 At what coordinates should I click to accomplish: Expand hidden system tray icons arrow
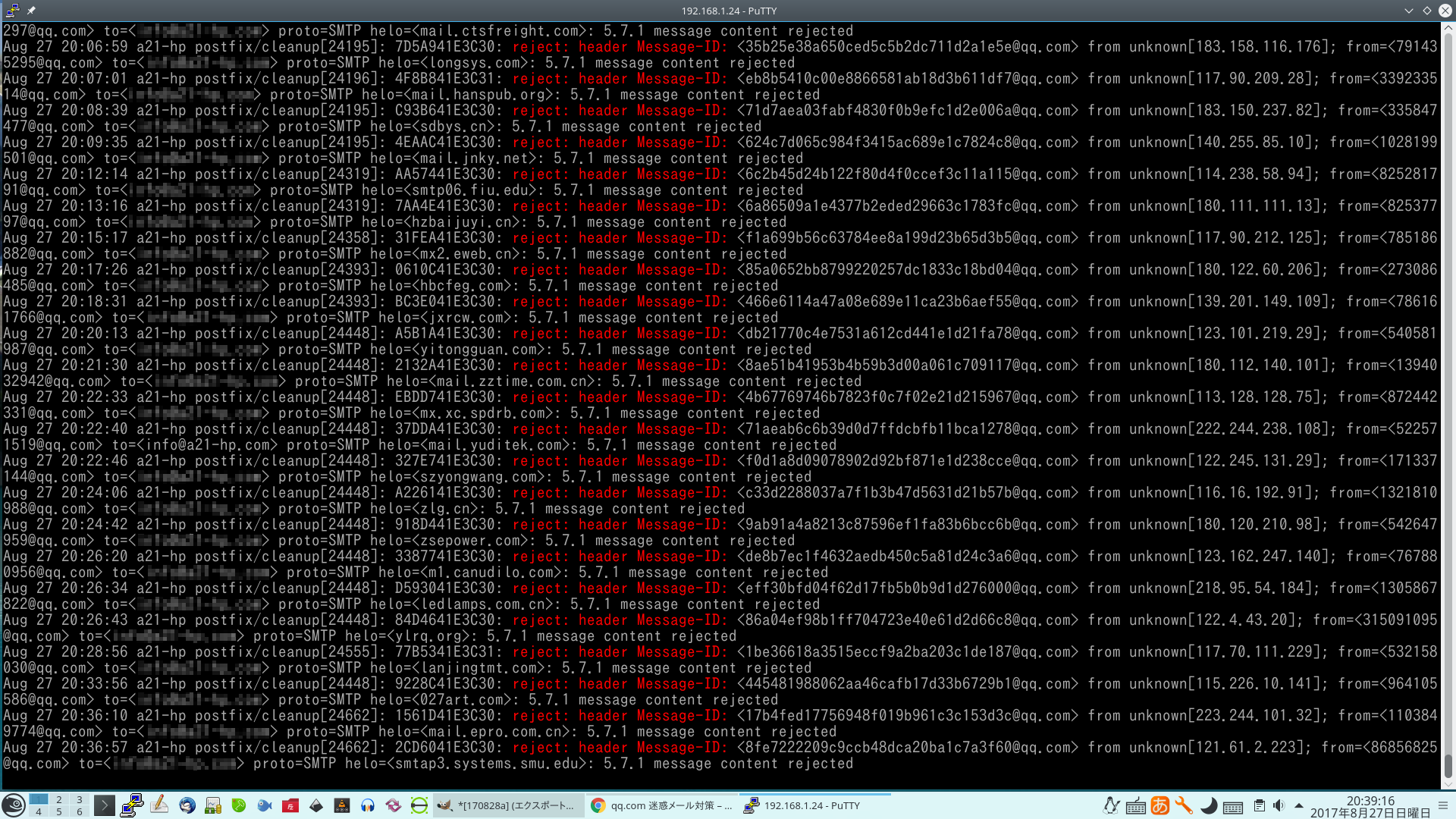[x=1298, y=805]
